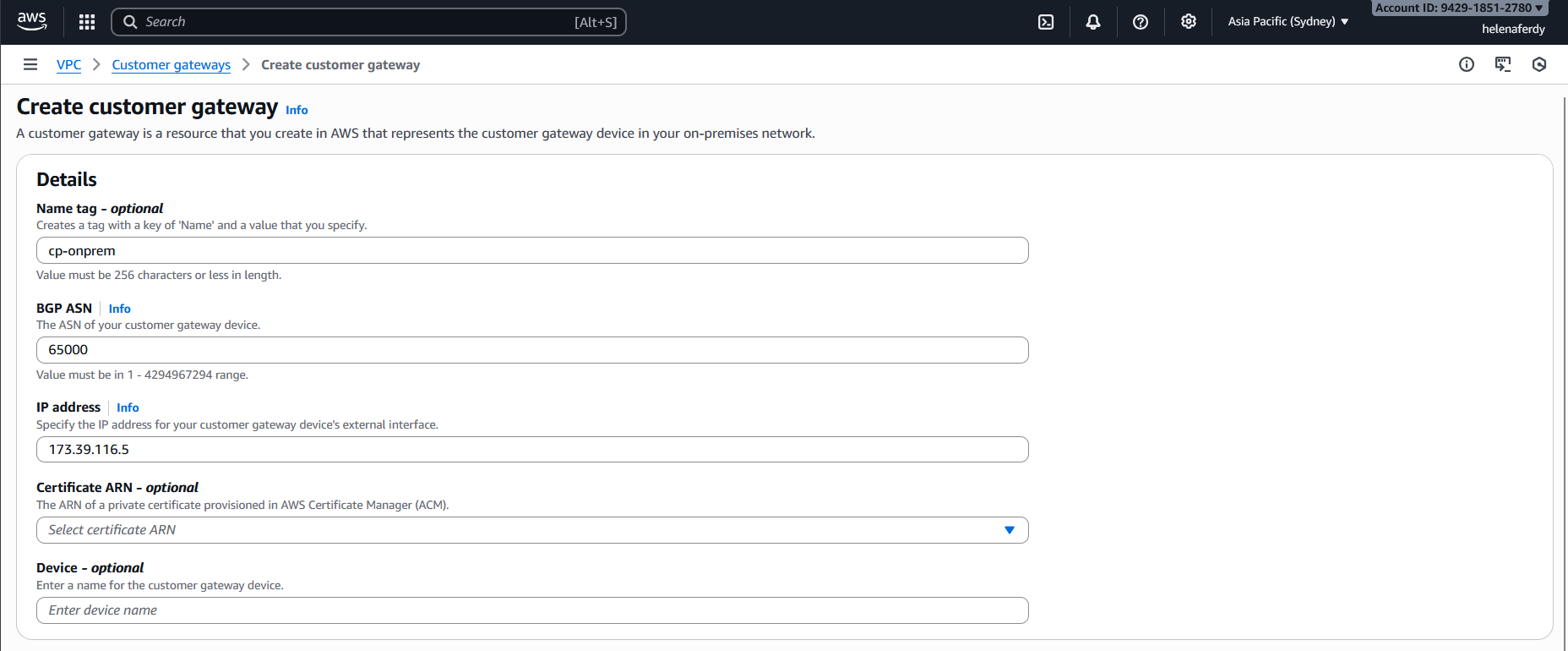
Task: Click the Name tag field containing cp-onprem
Action: [532, 251]
